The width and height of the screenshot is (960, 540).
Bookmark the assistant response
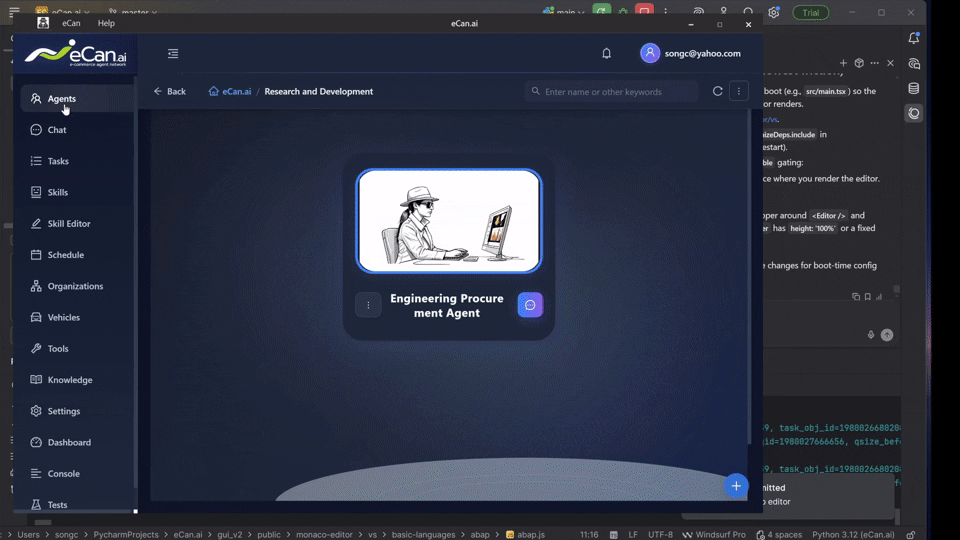(x=868, y=297)
